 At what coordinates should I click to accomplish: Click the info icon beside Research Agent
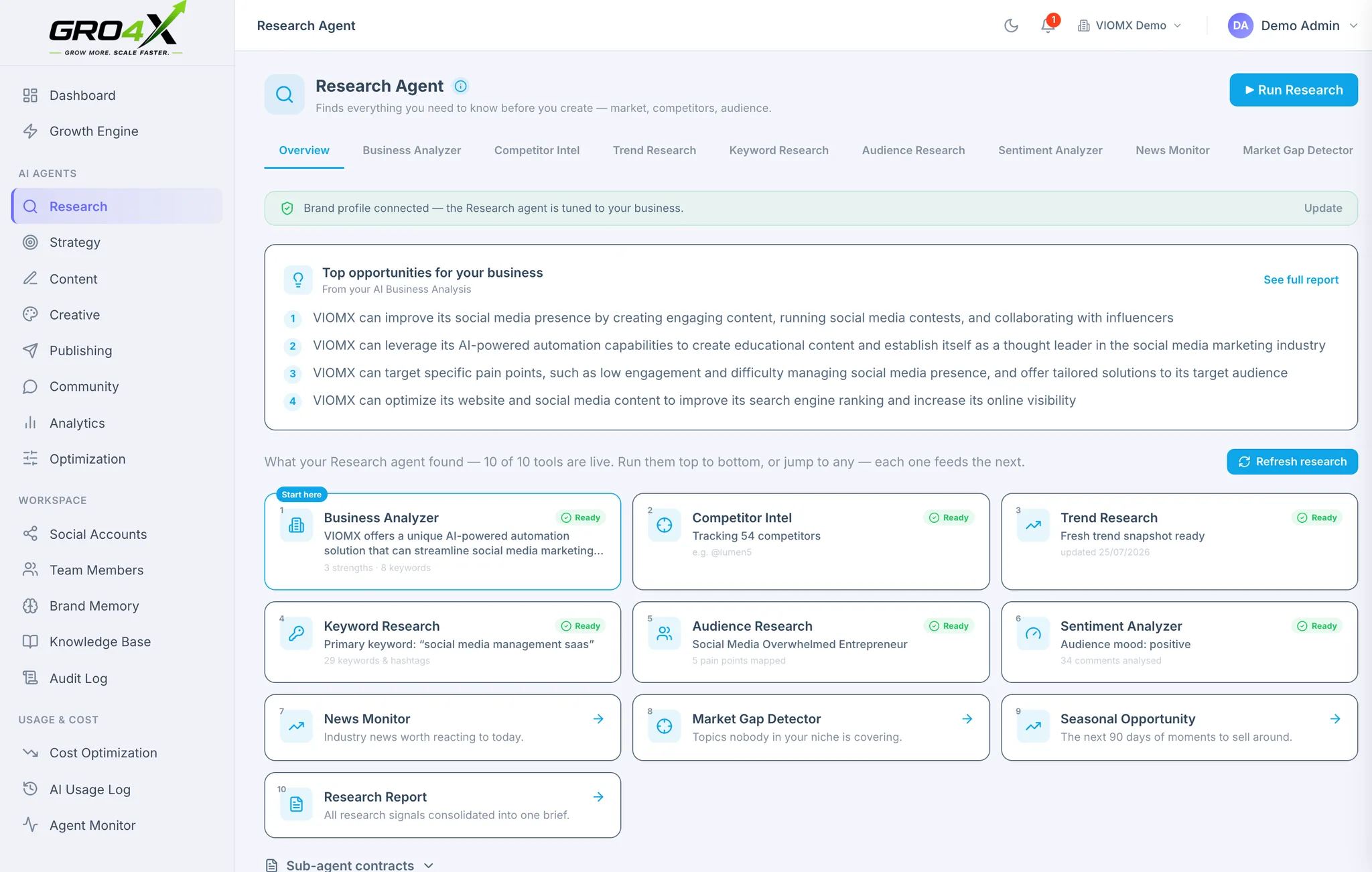coord(461,86)
